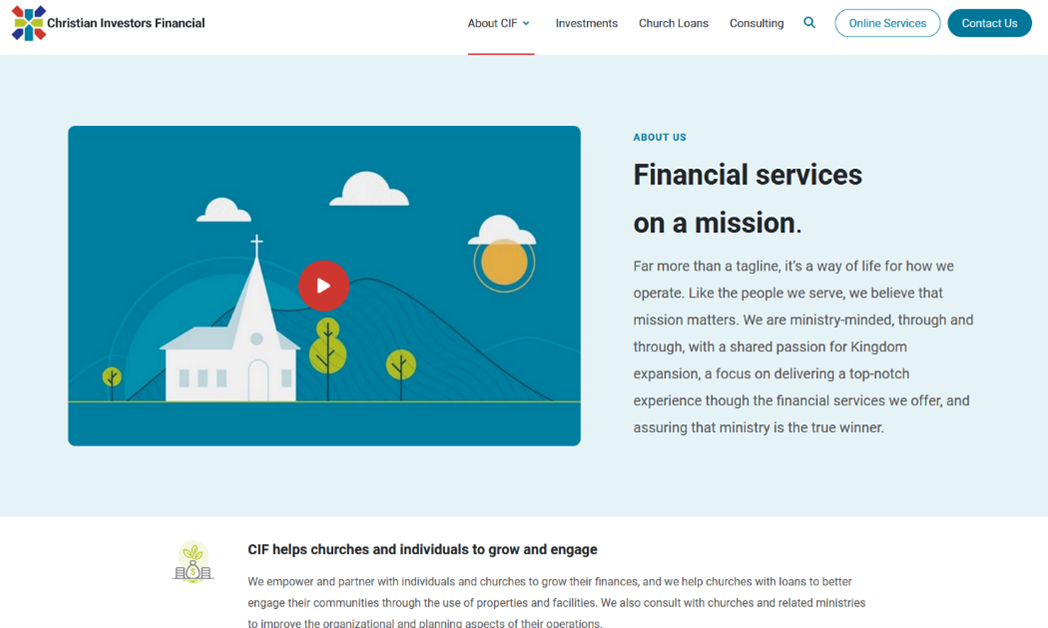The height and width of the screenshot is (628, 1048).
Task: Click the Christian Investors Financial home link
Action: pos(126,23)
